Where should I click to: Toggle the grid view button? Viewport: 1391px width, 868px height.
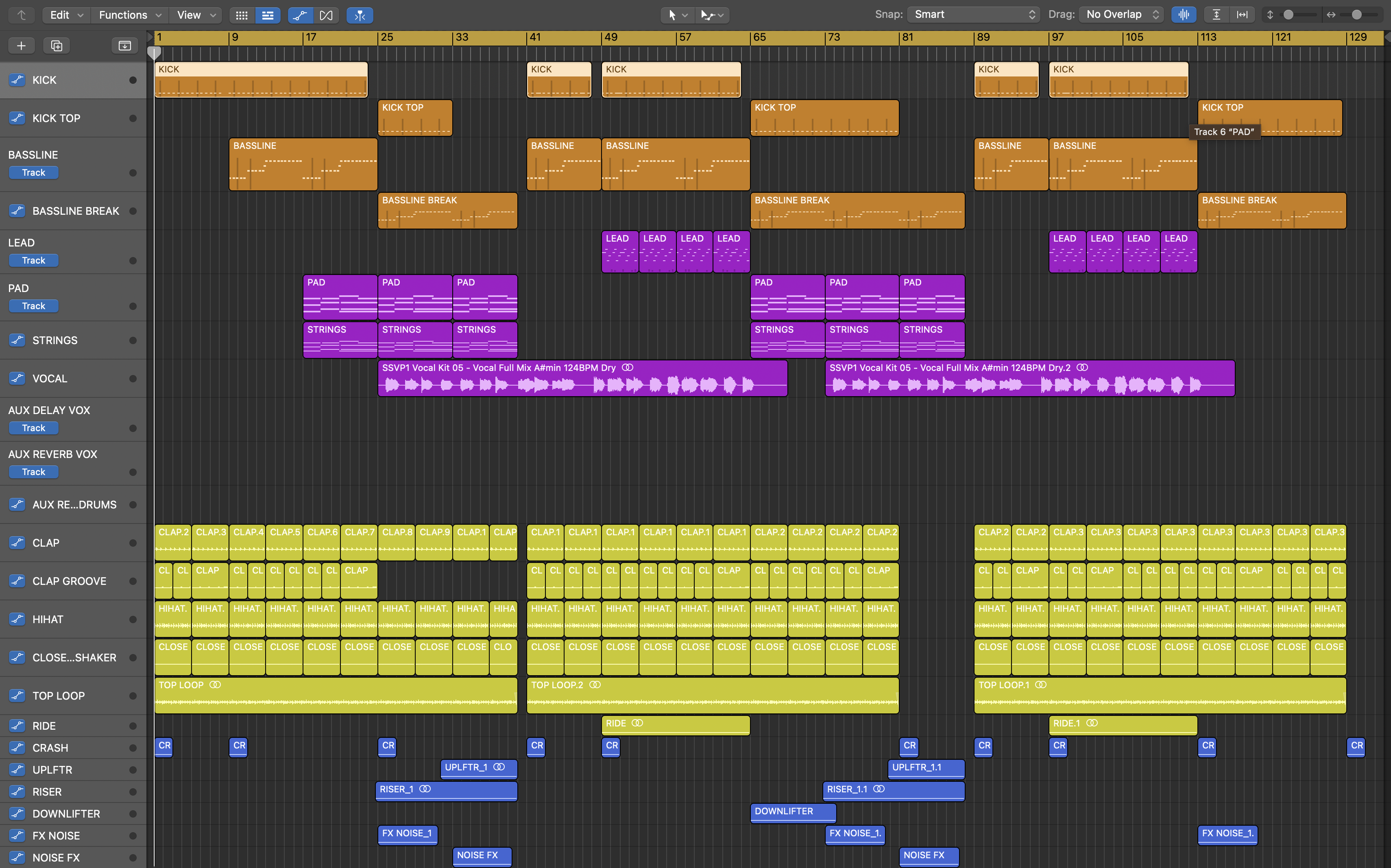242,15
